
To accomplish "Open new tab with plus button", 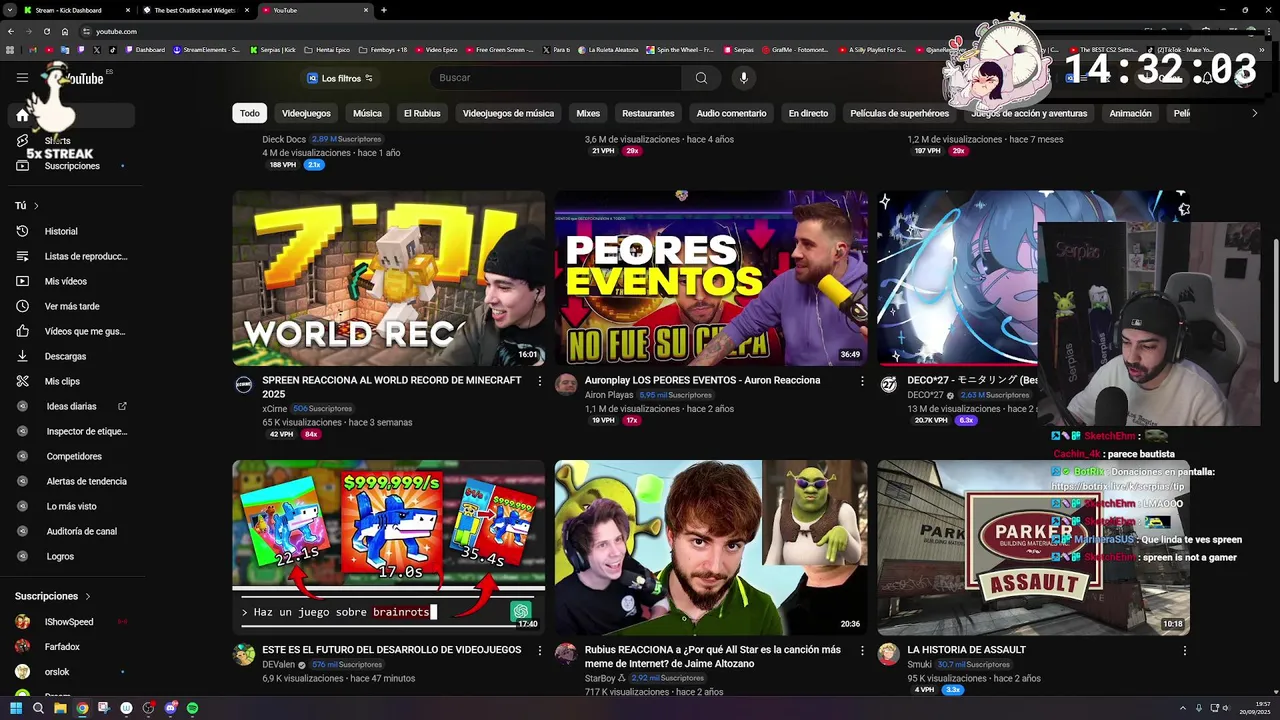I will point(384,10).
